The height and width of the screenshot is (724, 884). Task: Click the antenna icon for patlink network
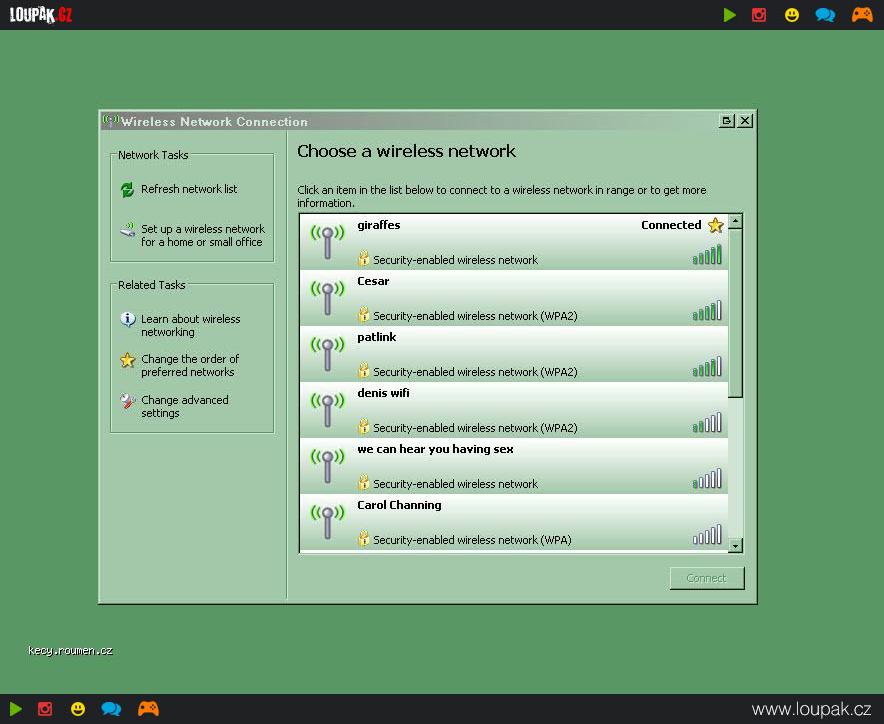pyautogui.click(x=327, y=354)
